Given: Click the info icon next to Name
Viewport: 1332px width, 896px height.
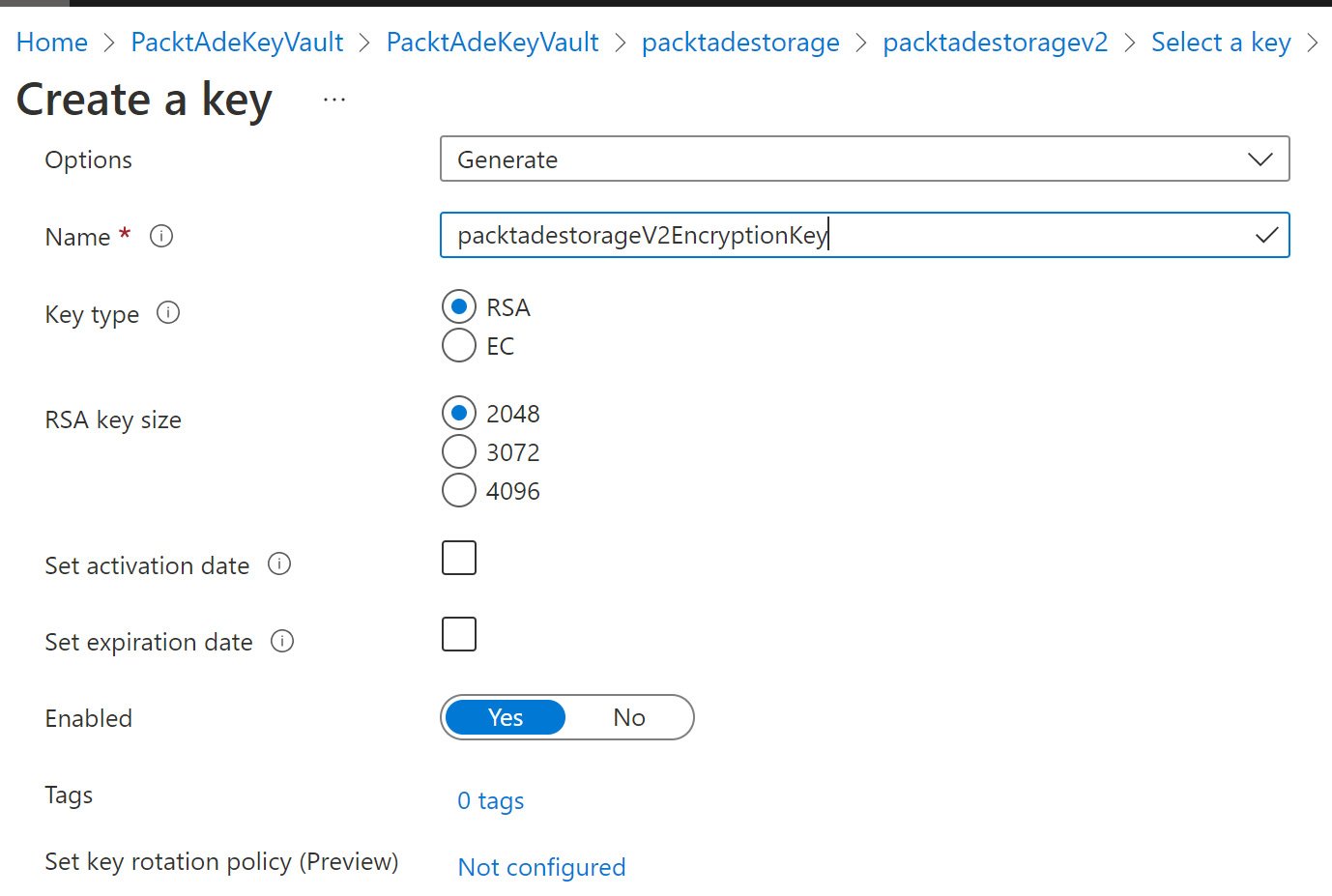Looking at the screenshot, I should click(x=161, y=236).
